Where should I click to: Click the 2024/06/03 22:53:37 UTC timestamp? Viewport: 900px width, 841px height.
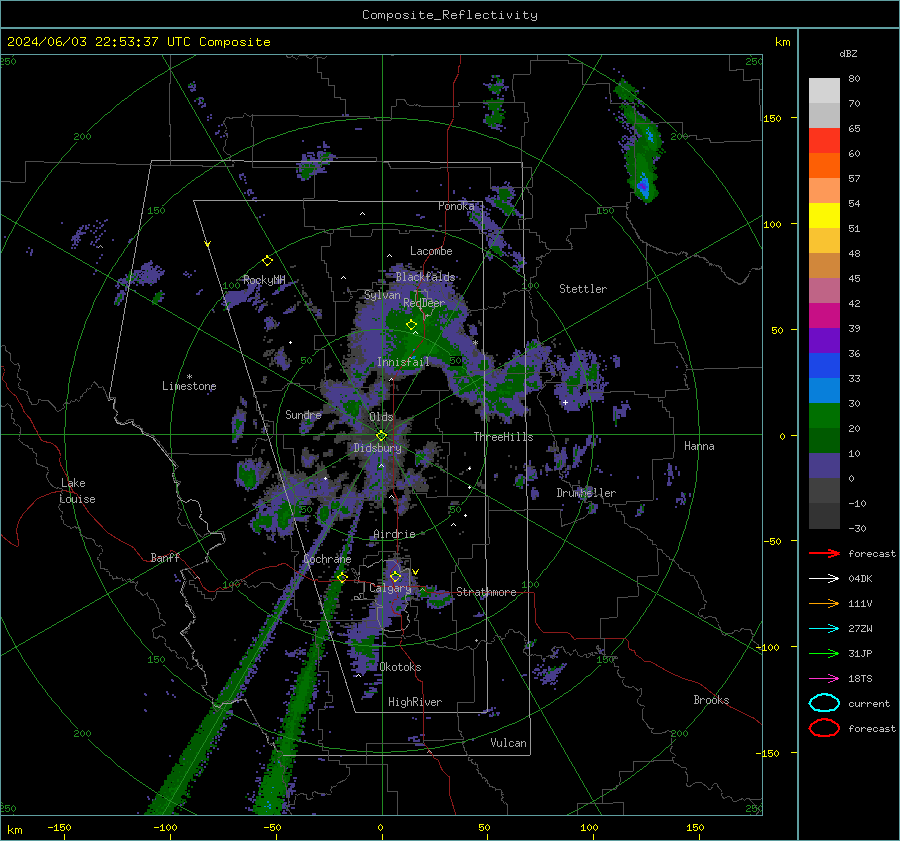tap(99, 42)
